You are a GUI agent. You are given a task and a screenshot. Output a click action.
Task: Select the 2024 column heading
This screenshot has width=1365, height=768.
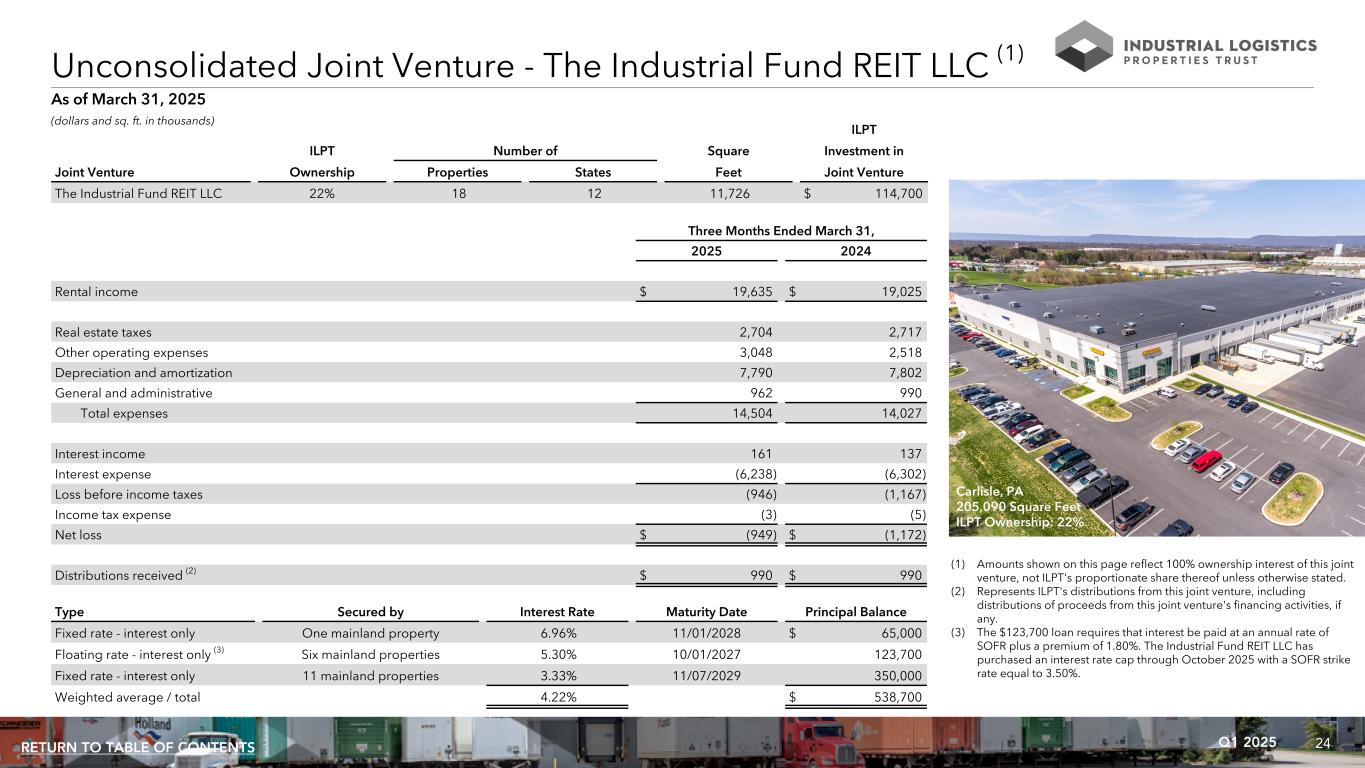(x=855, y=251)
